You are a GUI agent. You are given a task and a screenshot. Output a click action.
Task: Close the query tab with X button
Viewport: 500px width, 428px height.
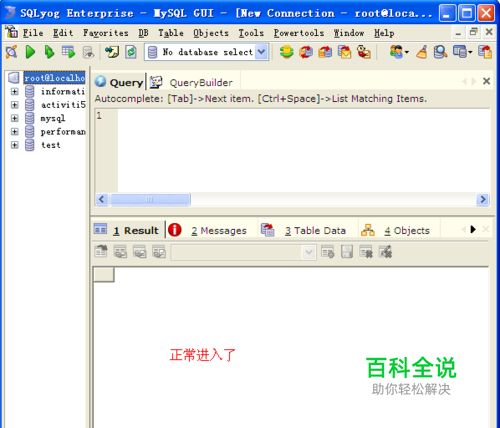(486, 81)
